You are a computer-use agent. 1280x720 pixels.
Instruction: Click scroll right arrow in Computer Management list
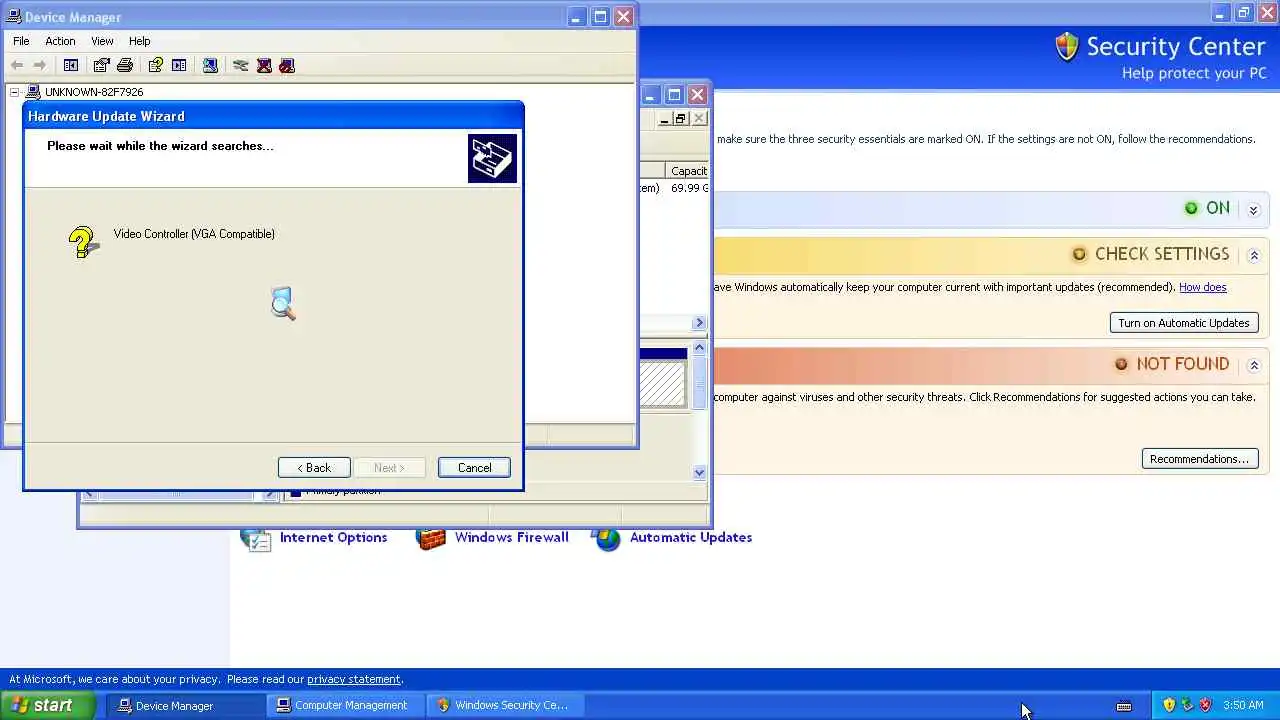[x=699, y=323]
